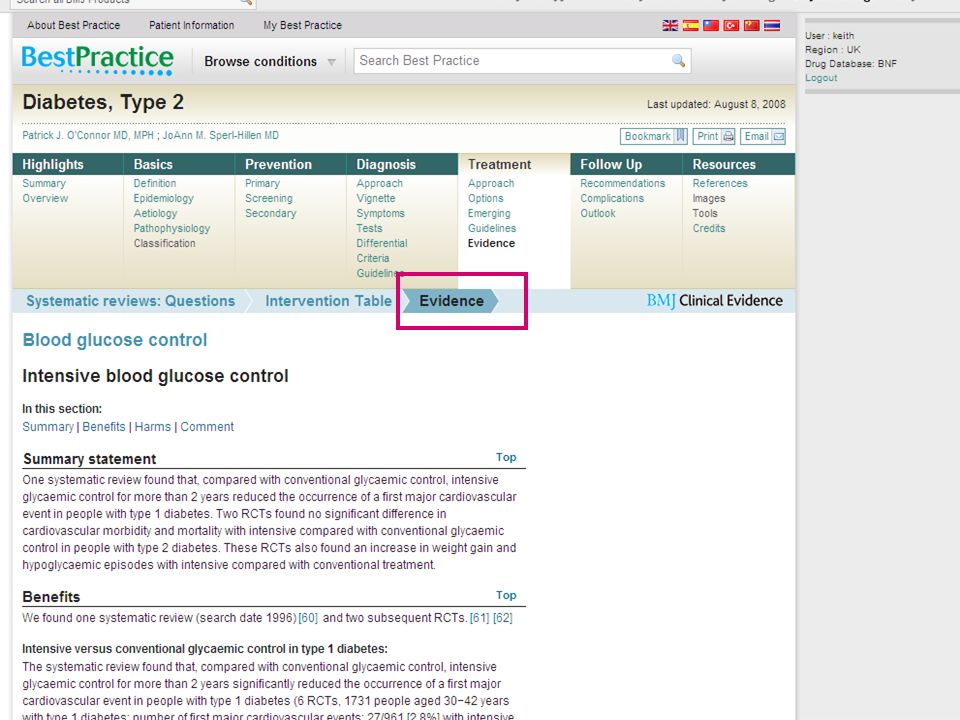Jump to Harms section link
The width and height of the screenshot is (960, 720).
tap(152, 427)
